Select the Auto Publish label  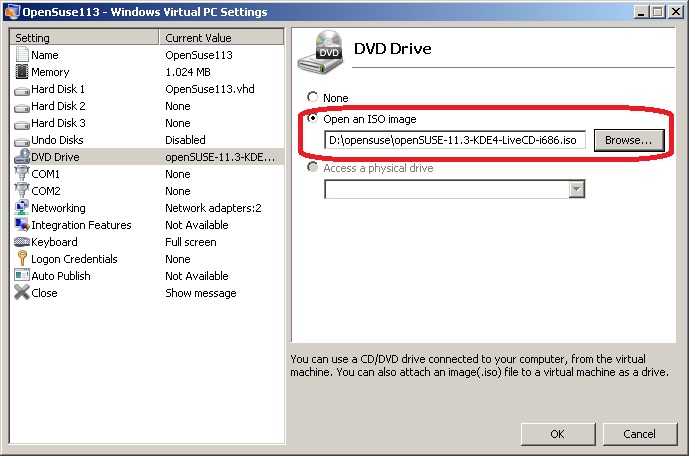[61, 276]
